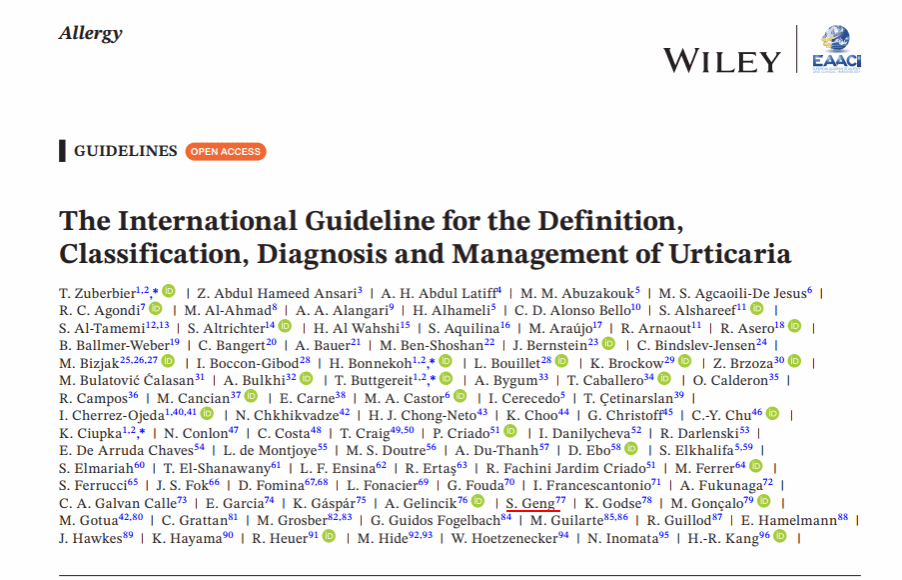Click the ORCID icon beside P. Criado
Screen dimensions: 902x580
pyautogui.click(x=510, y=432)
